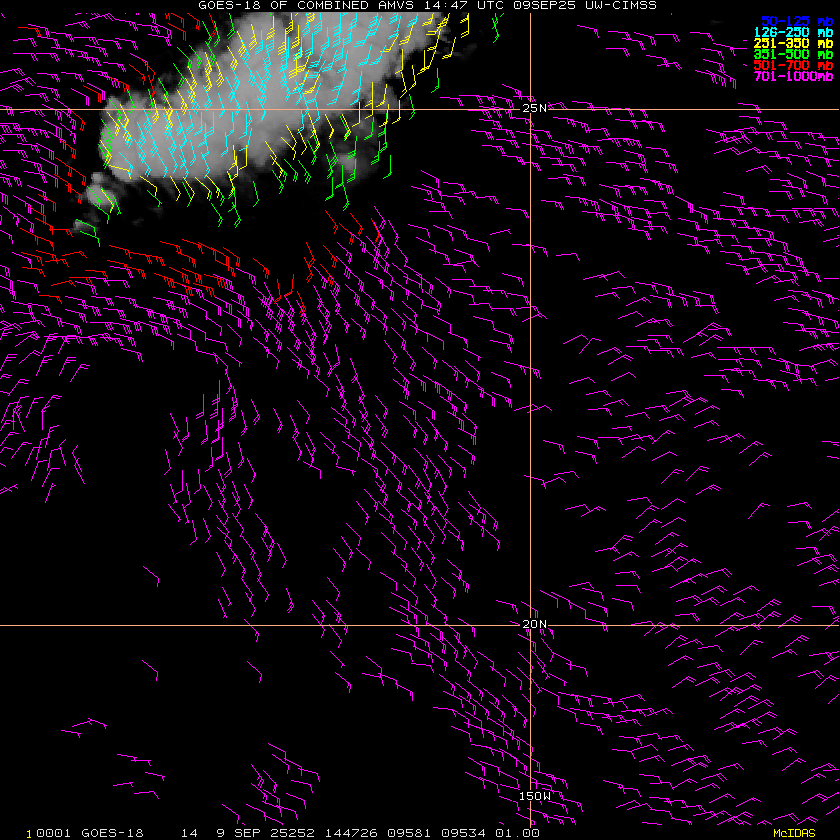840x840 pixels.
Task: Click the blue 50-125 mb legend entry
Action: coord(797,21)
